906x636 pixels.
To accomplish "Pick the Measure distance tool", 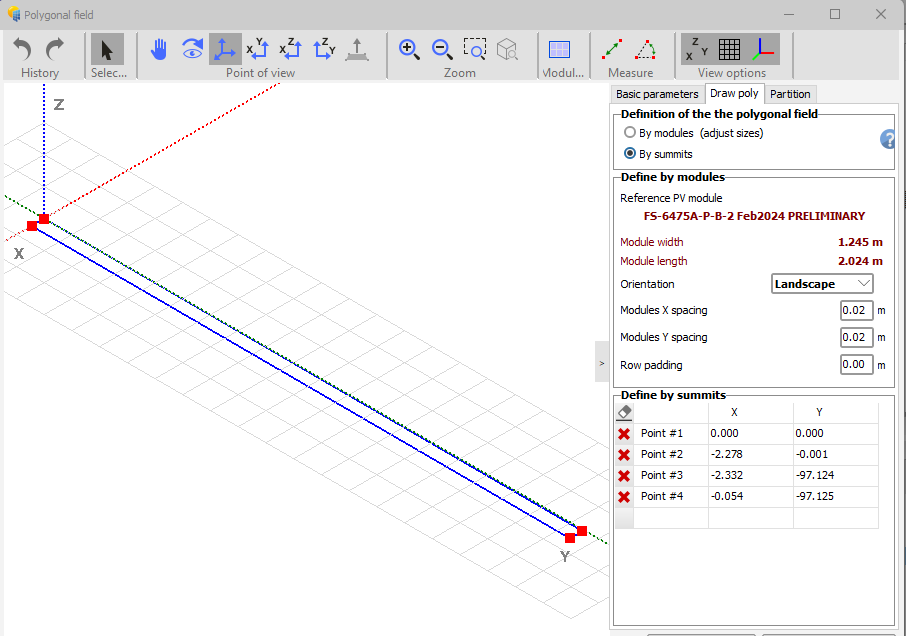I will [613, 49].
